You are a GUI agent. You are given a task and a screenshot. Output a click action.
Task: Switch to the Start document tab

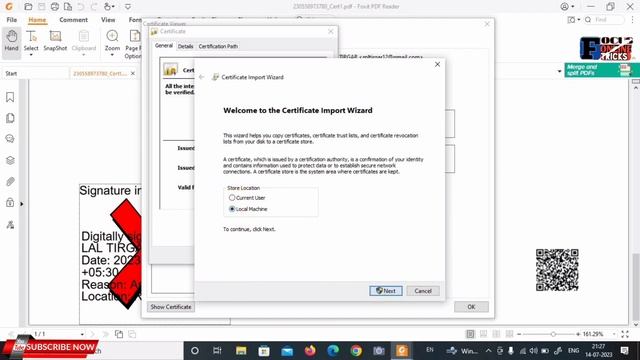click(x=11, y=73)
